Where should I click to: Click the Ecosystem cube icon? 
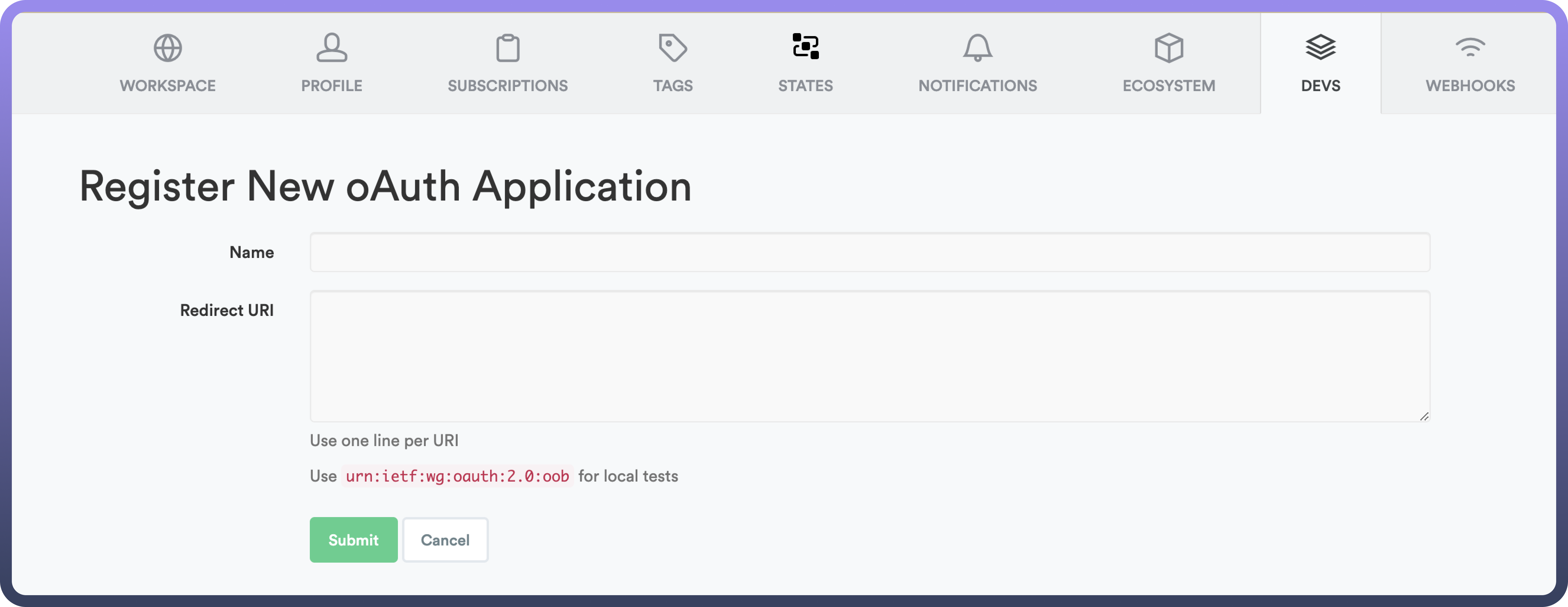click(1169, 48)
